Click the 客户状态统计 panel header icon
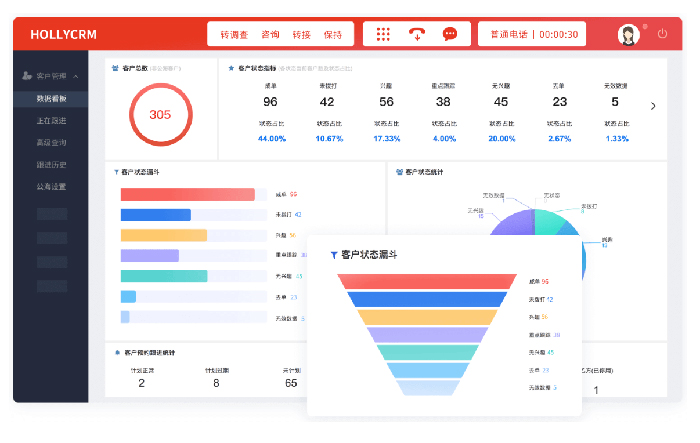This screenshot has width=700, height=443. [x=399, y=172]
